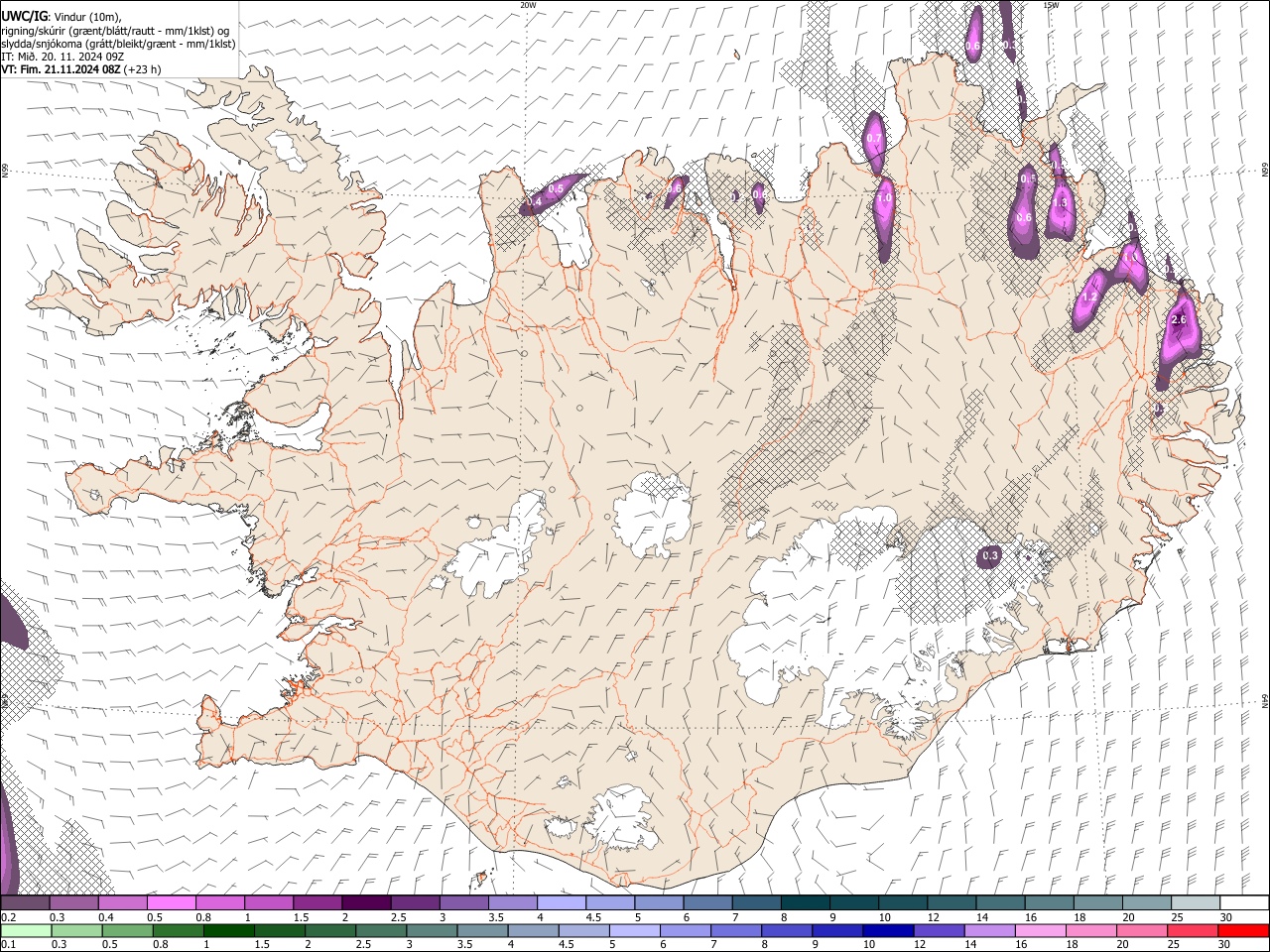Select upper scale light blue swatch at 4
This screenshot has width=1270, height=952.
click(562, 902)
